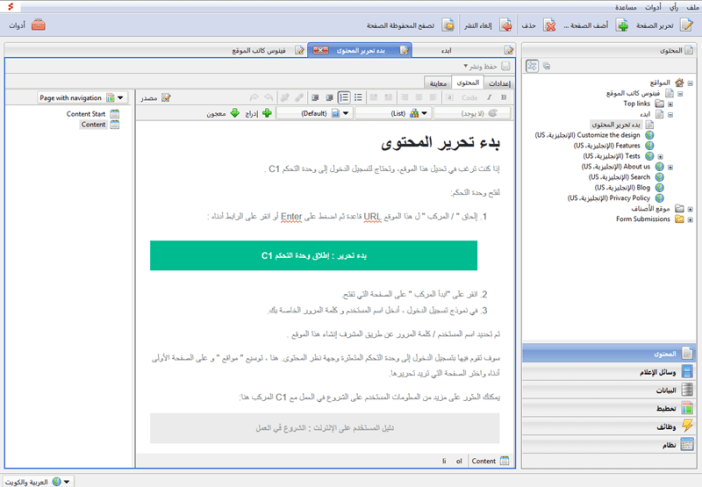
Task: Toggle the numbered ordered list button
Action: pyautogui.click(x=344, y=98)
